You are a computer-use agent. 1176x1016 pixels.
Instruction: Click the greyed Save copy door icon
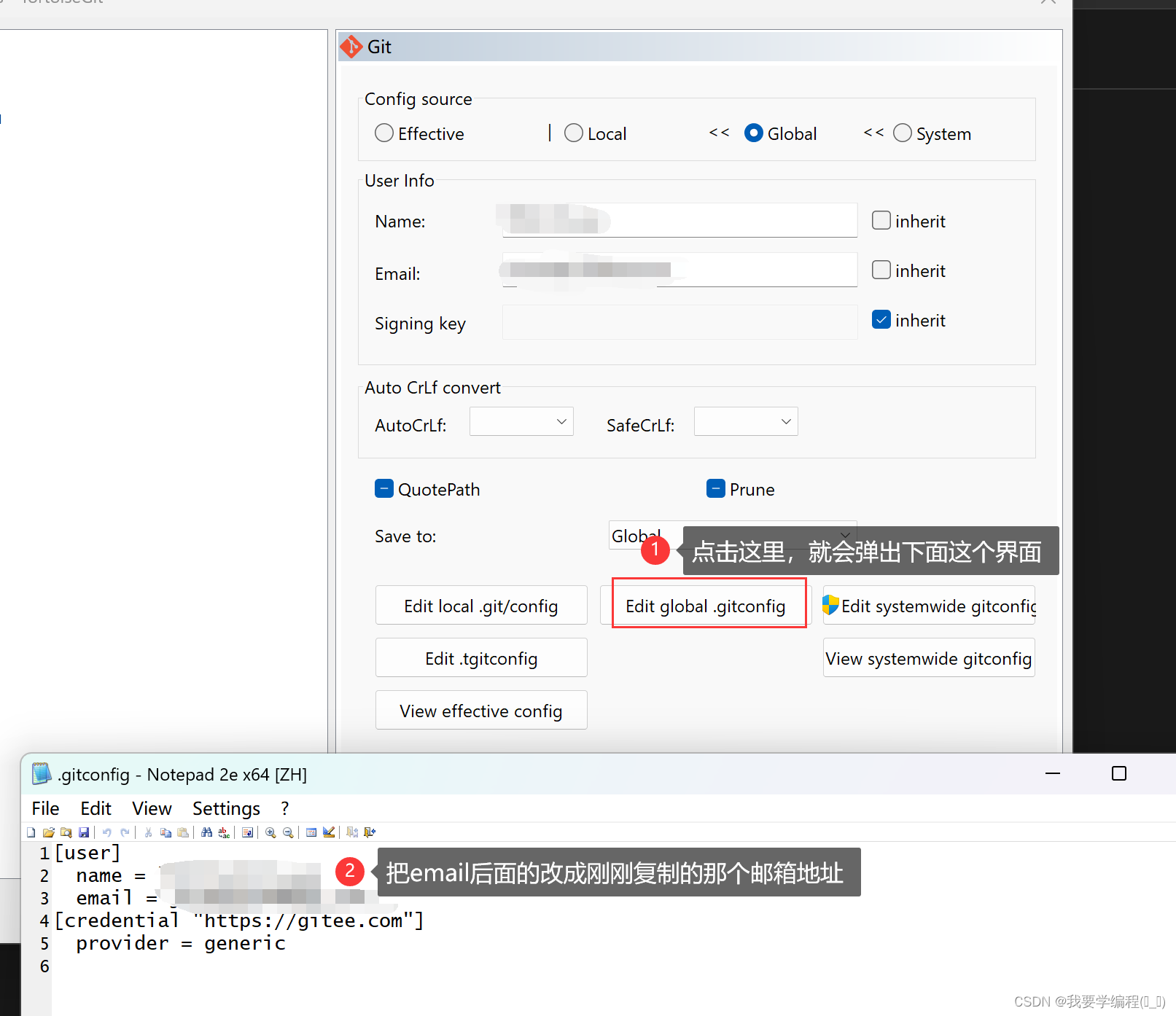pyautogui.click(x=352, y=832)
